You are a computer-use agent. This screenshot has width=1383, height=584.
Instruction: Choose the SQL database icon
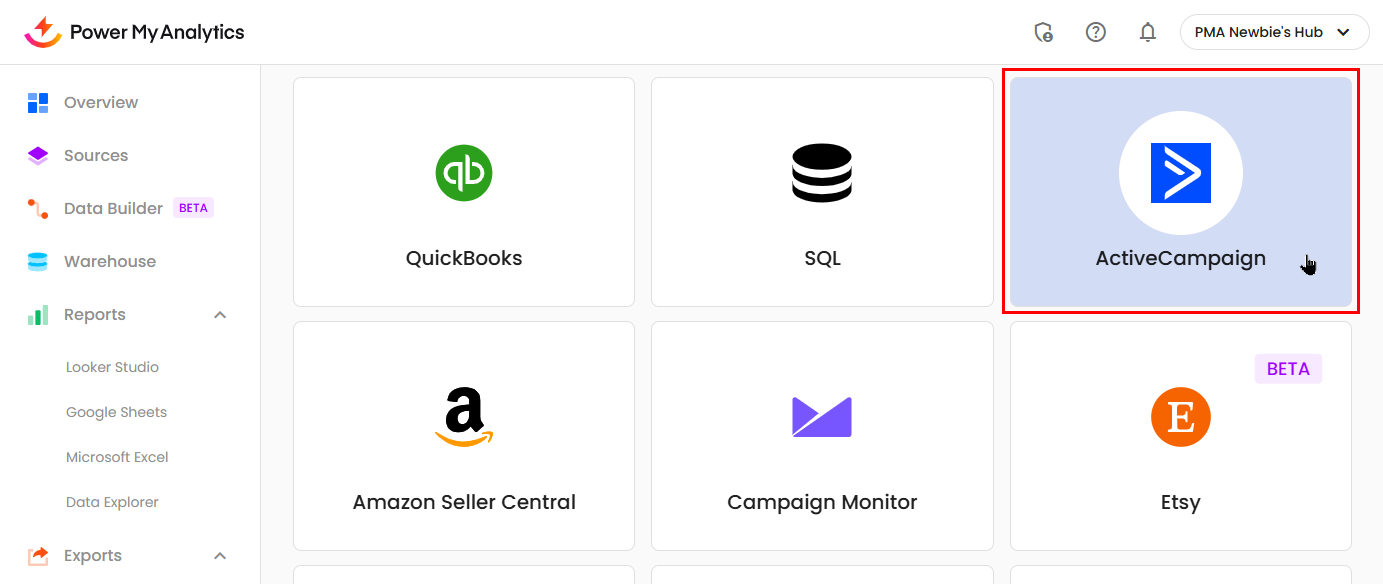pyautogui.click(x=822, y=173)
